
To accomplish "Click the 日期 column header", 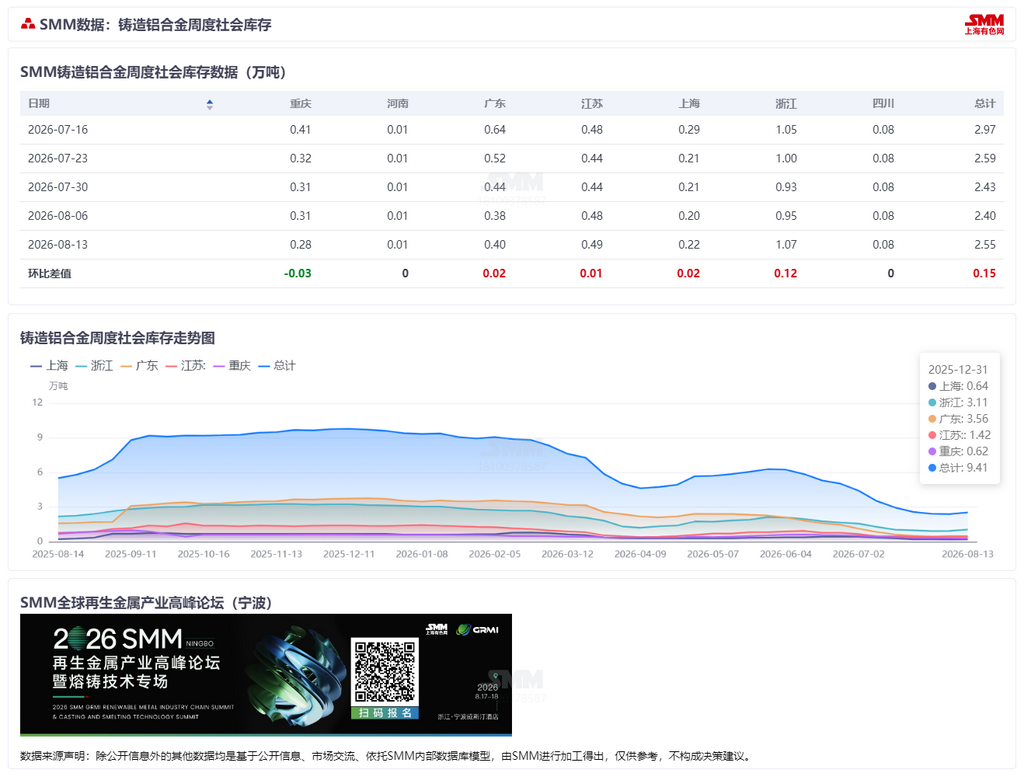I will (x=39, y=103).
